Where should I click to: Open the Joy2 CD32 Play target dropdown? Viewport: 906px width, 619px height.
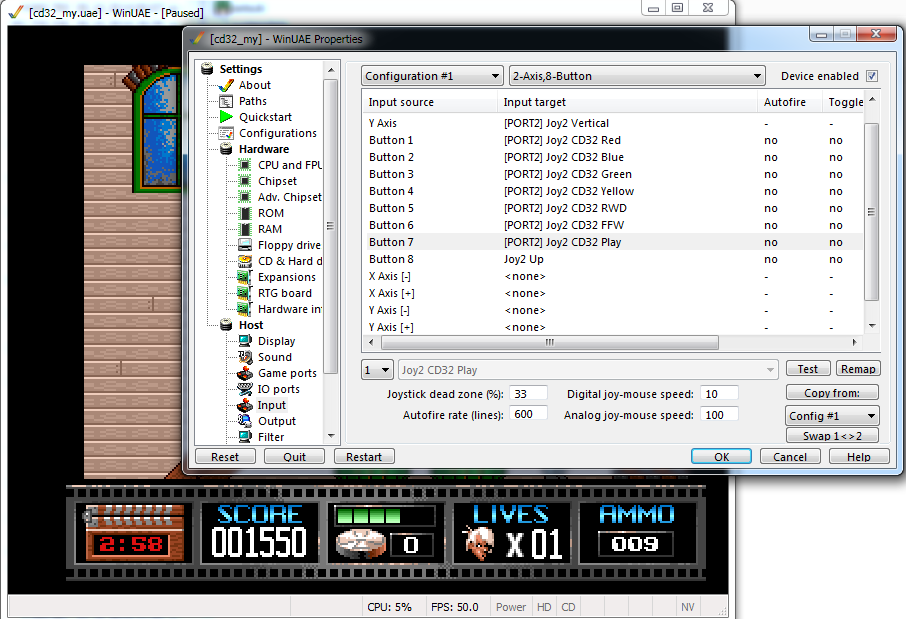[x=588, y=370]
